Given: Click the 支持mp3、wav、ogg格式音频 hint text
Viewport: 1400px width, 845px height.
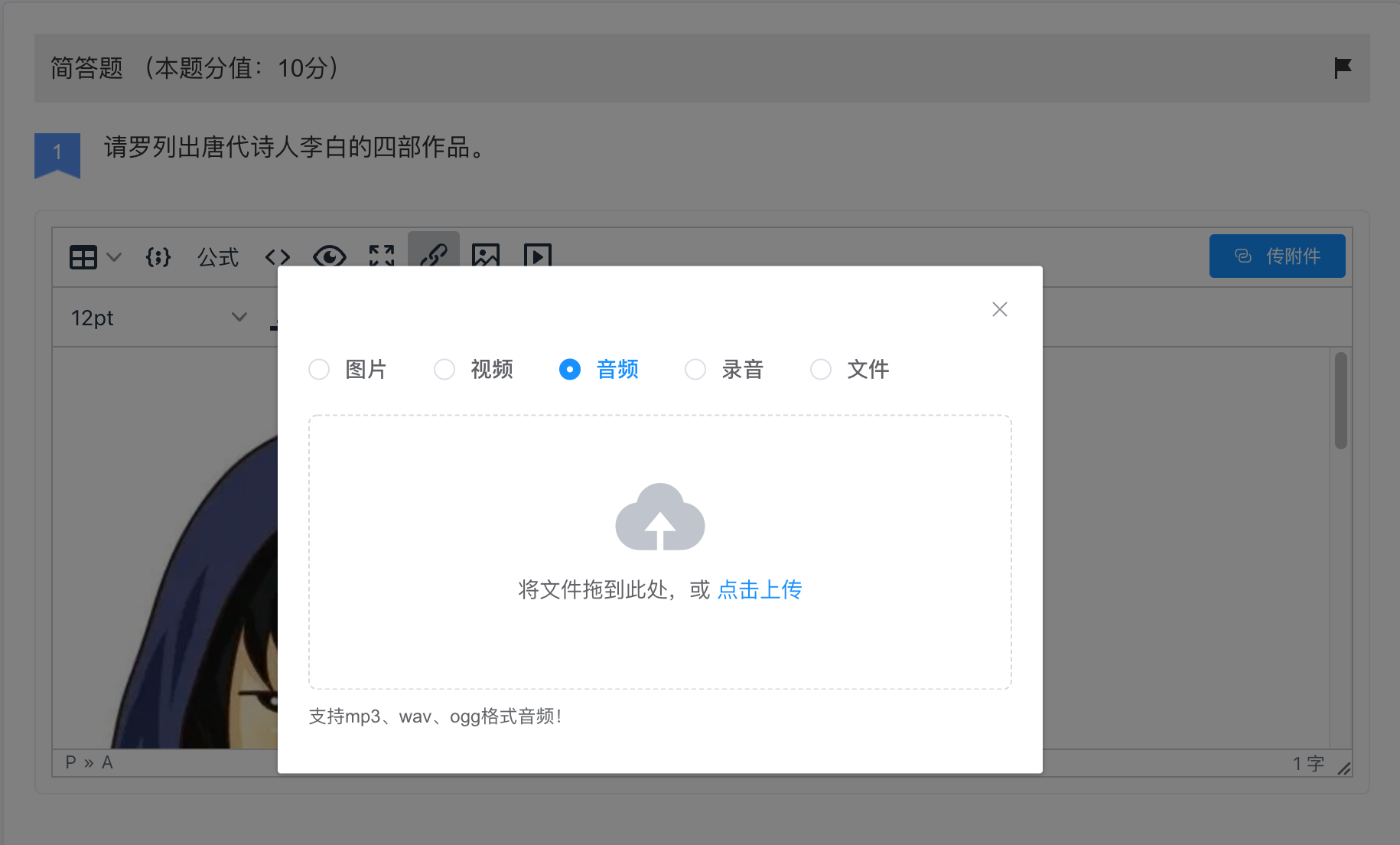Looking at the screenshot, I should pyautogui.click(x=435, y=716).
